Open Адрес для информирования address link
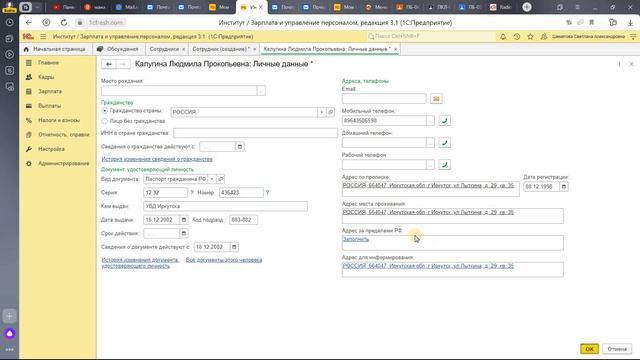 [x=428, y=266]
